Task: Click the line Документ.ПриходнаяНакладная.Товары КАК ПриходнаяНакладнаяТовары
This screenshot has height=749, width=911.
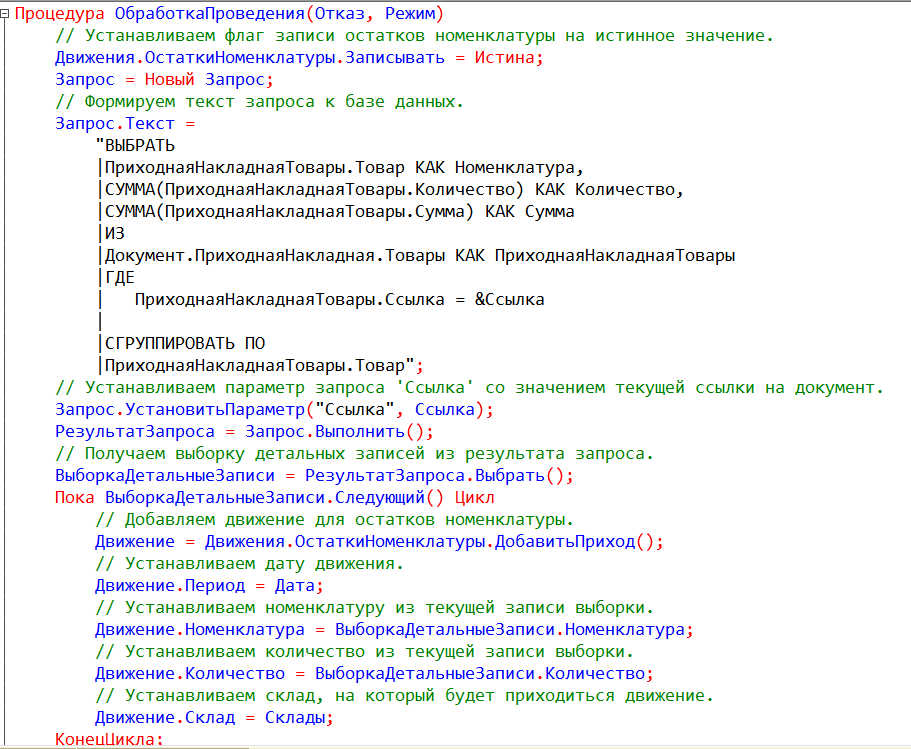Action: pos(417,256)
